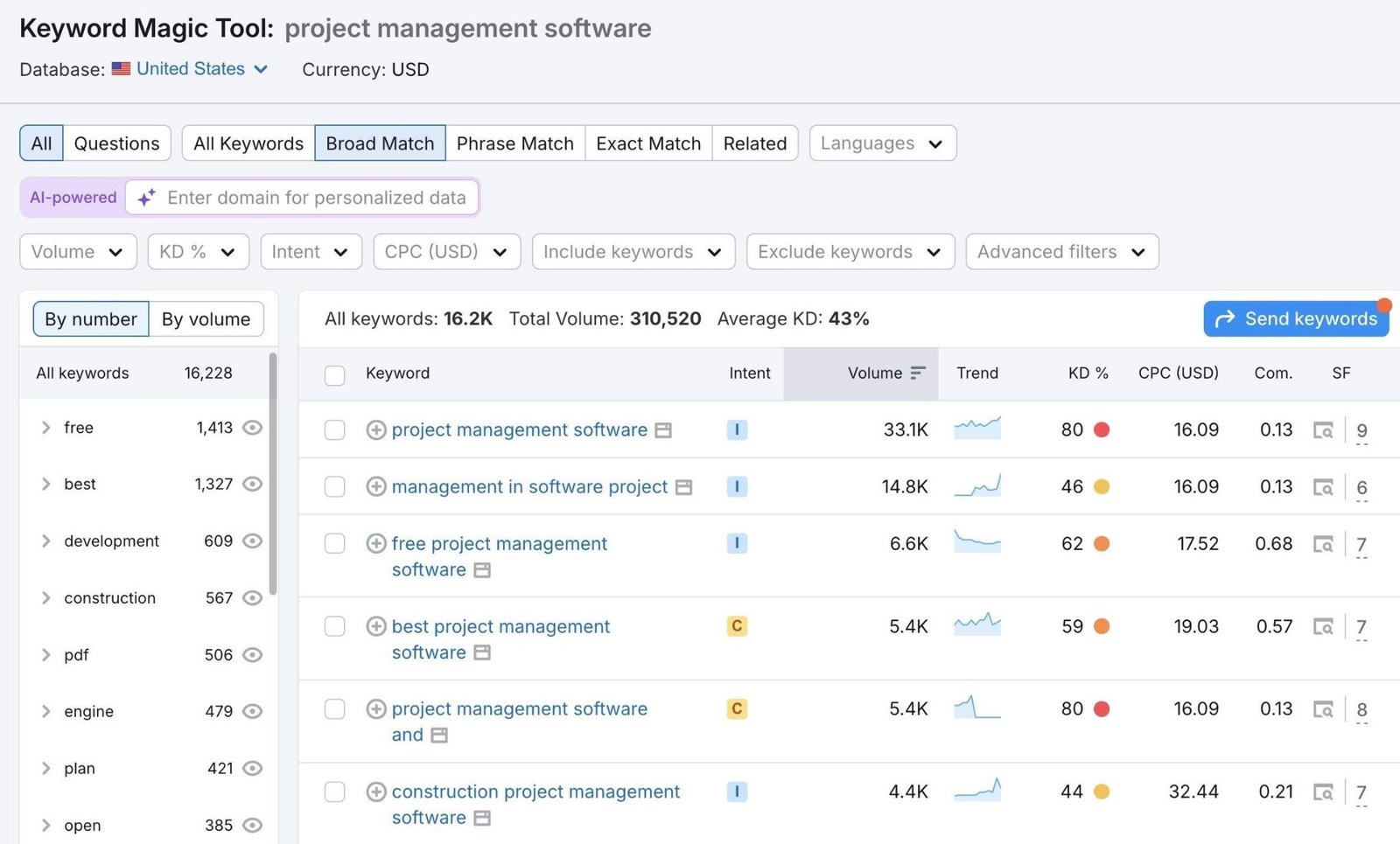Click add icon for 'project management software' keyword
This screenshot has width=1400, height=844.
[376, 430]
